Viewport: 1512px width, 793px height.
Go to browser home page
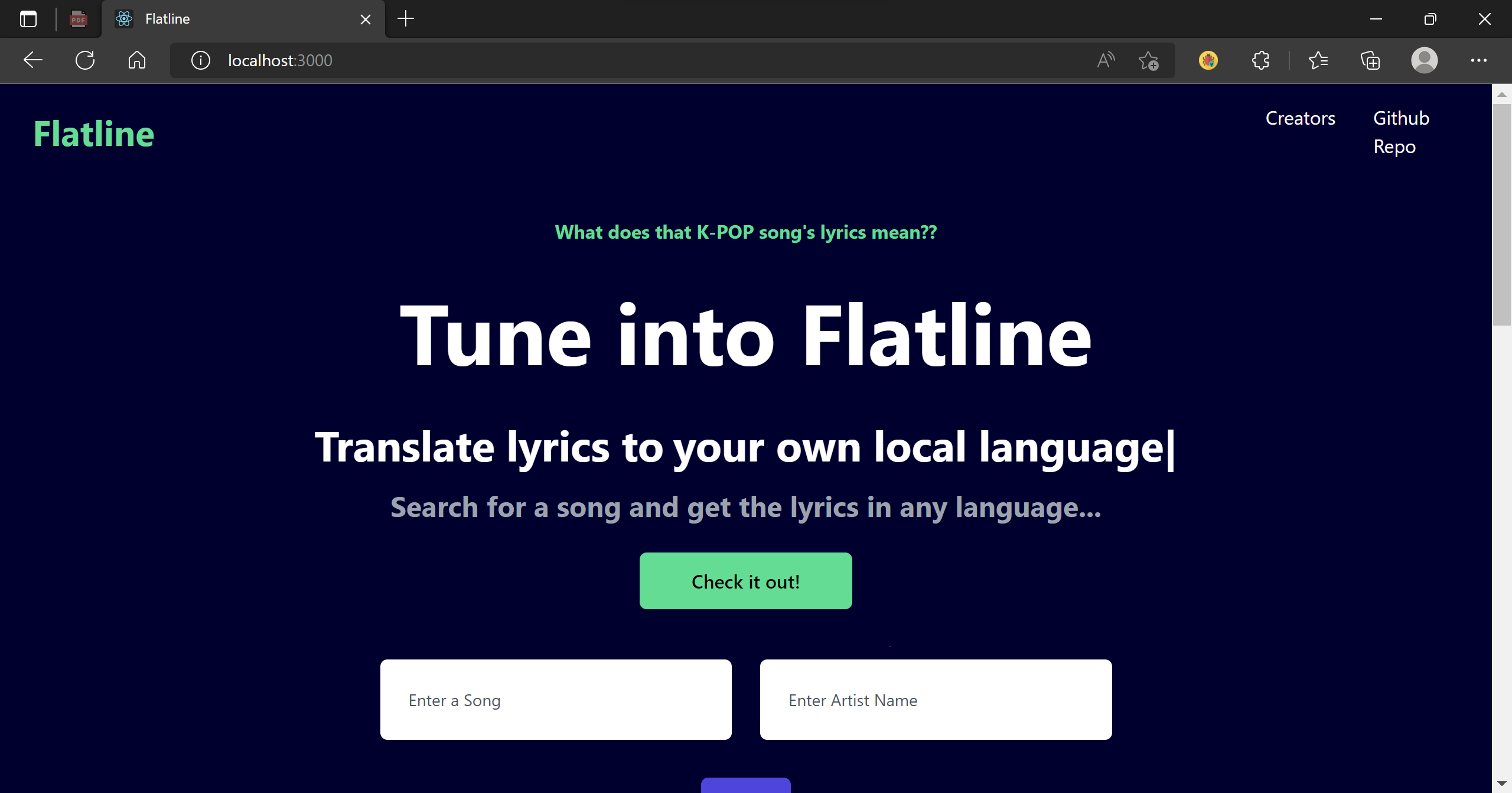136,60
